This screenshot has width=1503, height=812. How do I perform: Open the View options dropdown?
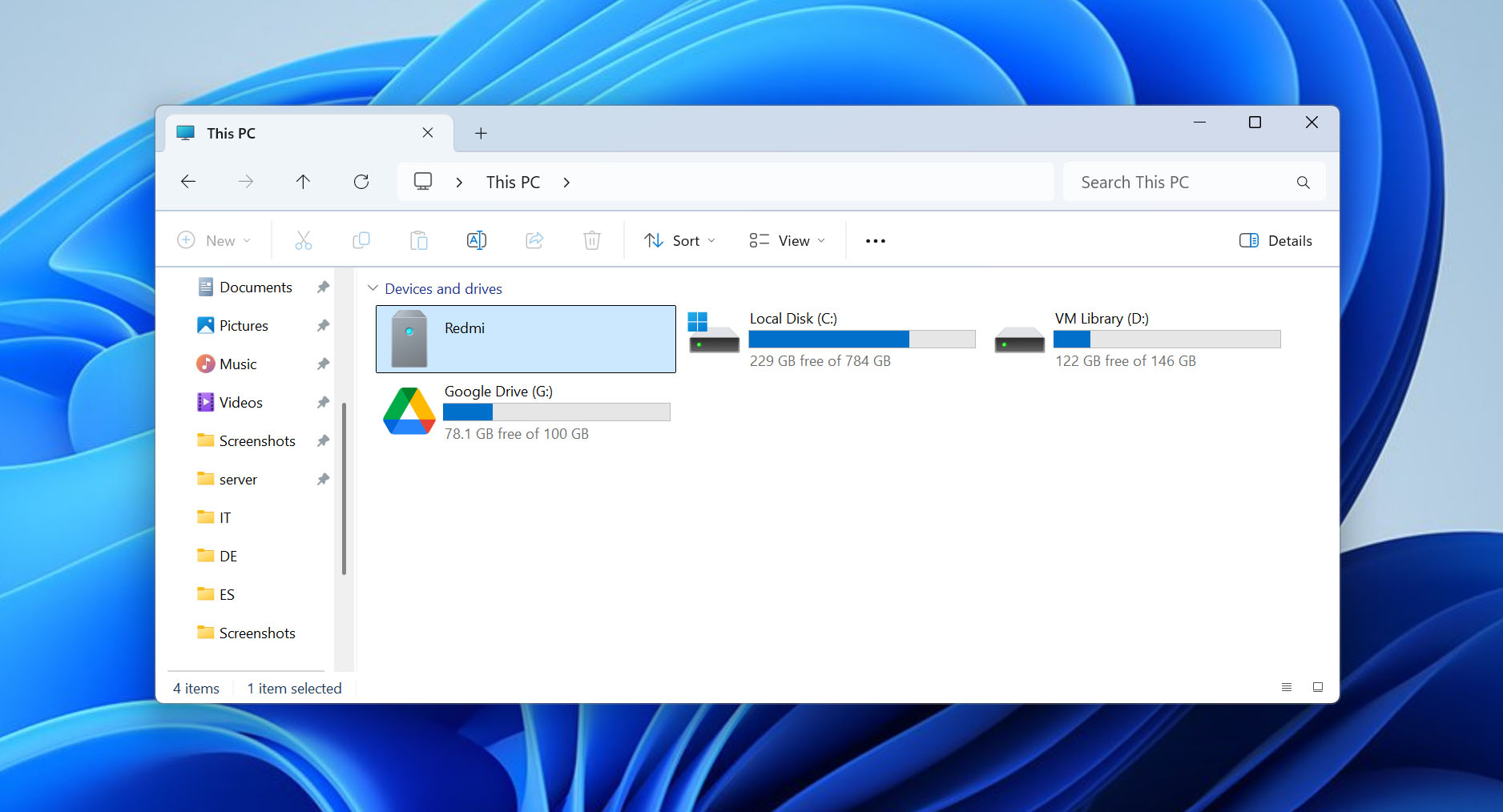click(787, 240)
